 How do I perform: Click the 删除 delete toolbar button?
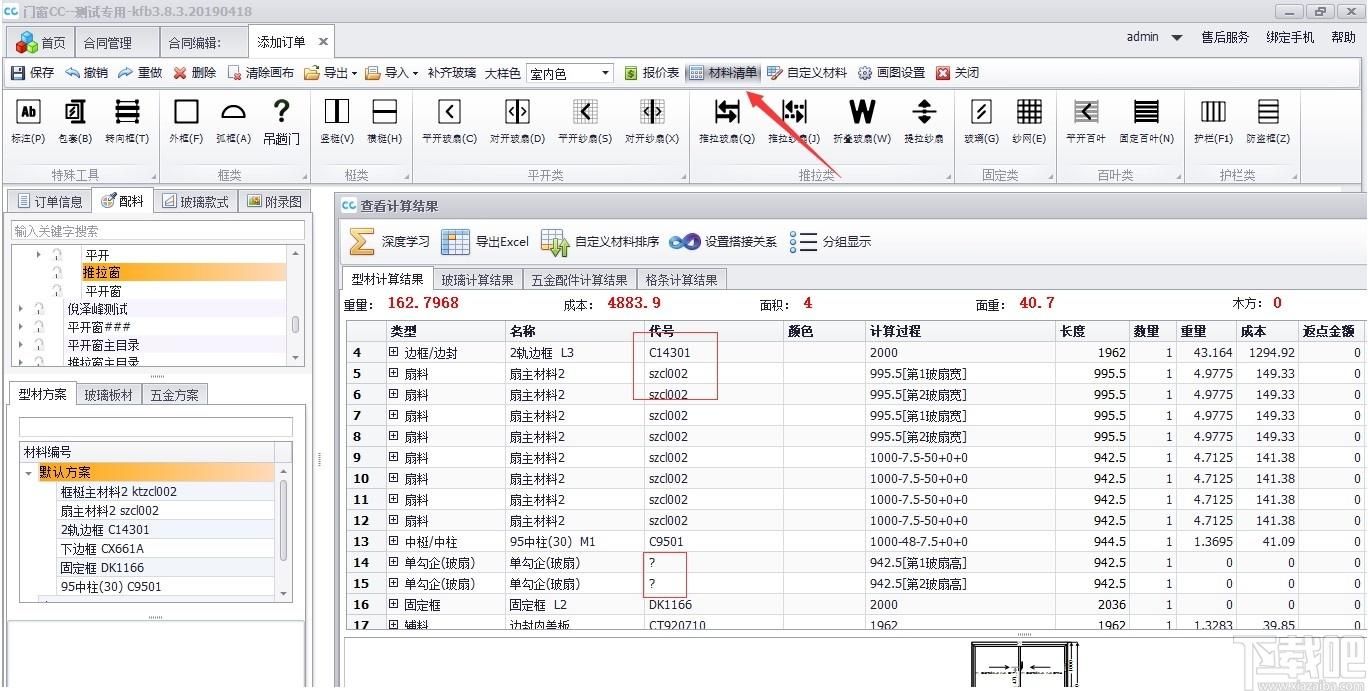pyautogui.click(x=194, y=73)
